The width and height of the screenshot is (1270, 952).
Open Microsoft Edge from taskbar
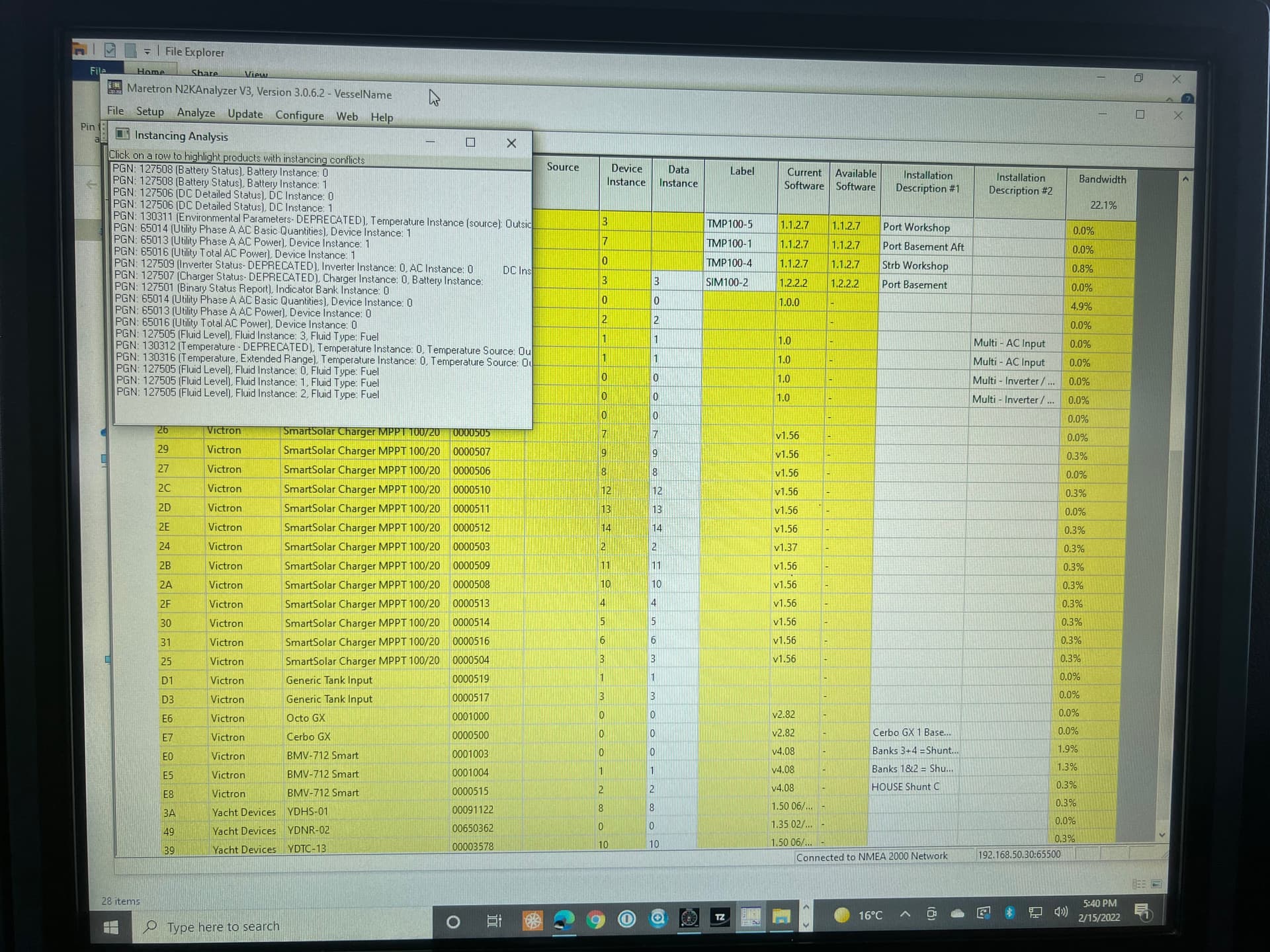click(x=564, y=920)
